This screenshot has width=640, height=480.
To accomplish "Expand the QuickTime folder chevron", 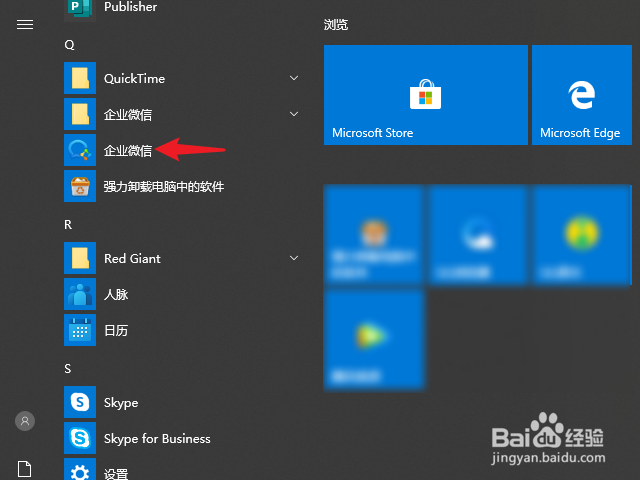I will tap(294, 78).
